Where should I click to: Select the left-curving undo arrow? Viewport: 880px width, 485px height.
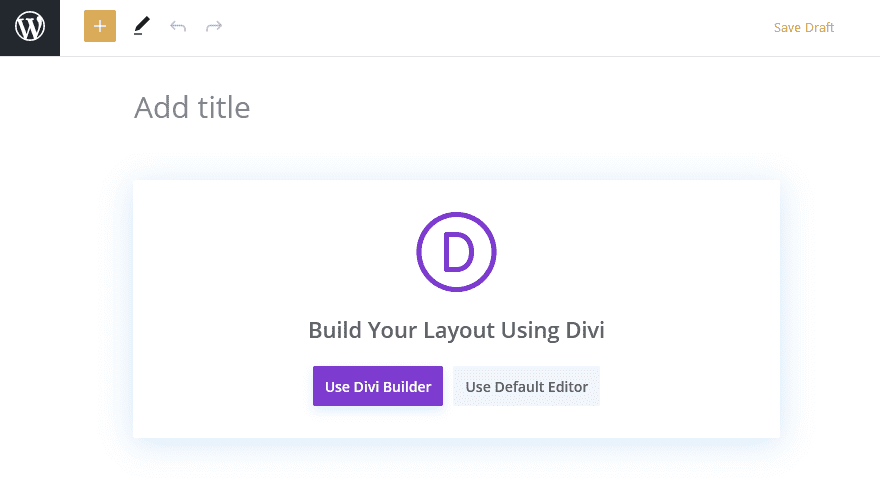178,26
